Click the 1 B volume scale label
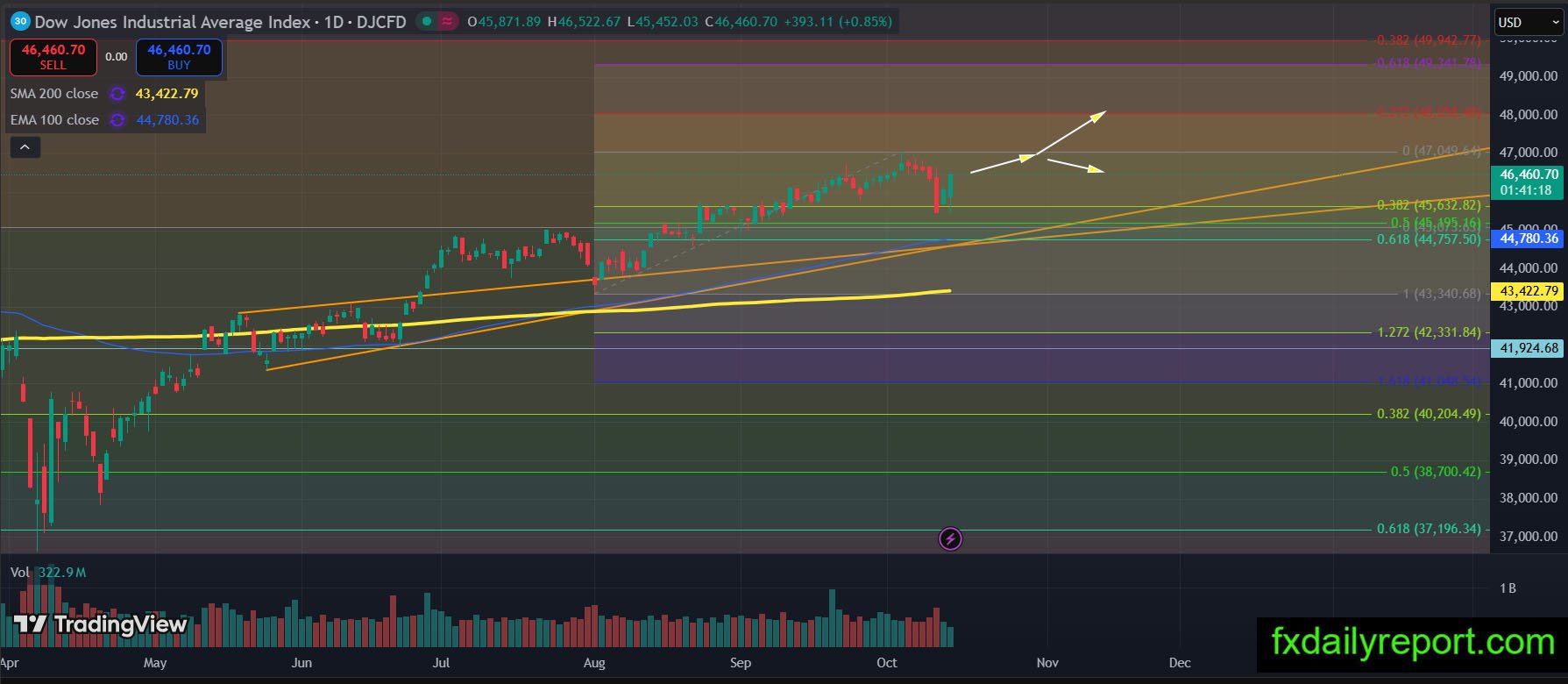The image size is (1568, 684). tap(1508, 588)
